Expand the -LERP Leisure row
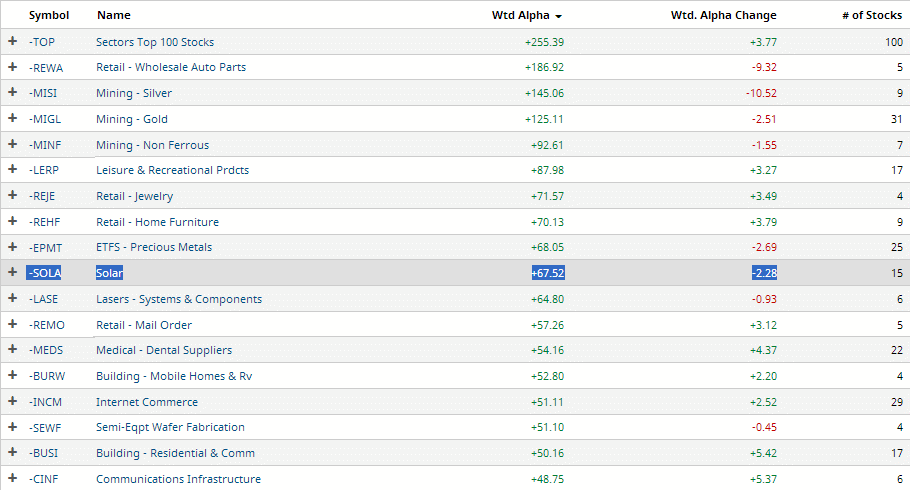The height and width of the screenshot is (490, 910). (12, 170)
